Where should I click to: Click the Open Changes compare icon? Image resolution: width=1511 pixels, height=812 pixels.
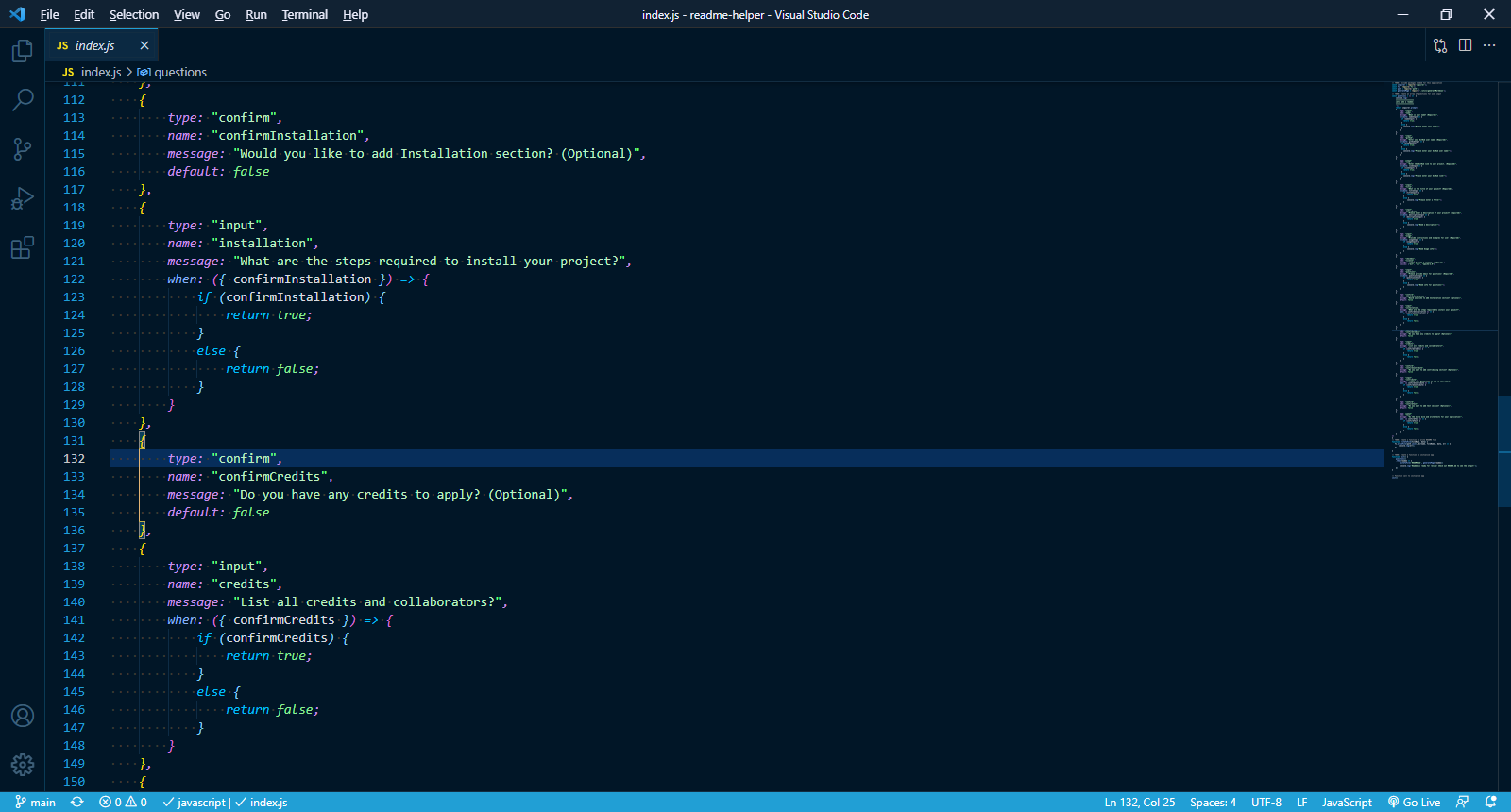click(x=1440, y=45)
